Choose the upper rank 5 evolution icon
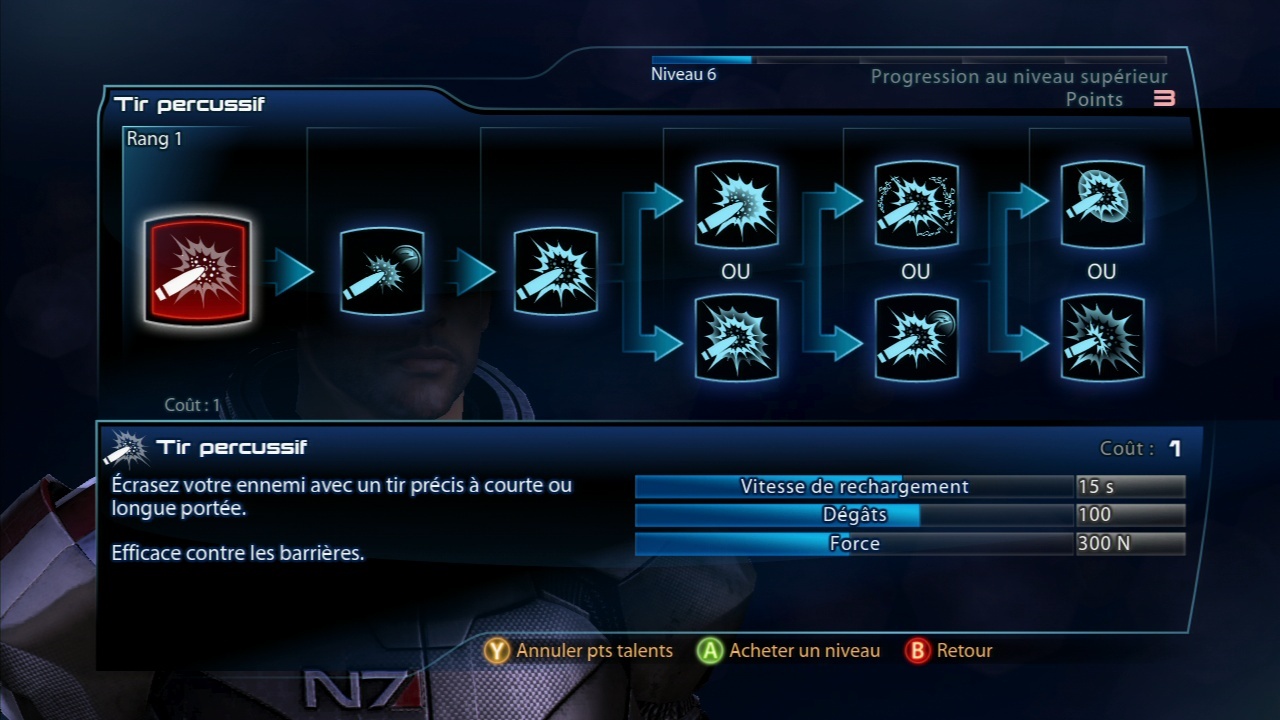1280x720 pixels. point(917,205)
